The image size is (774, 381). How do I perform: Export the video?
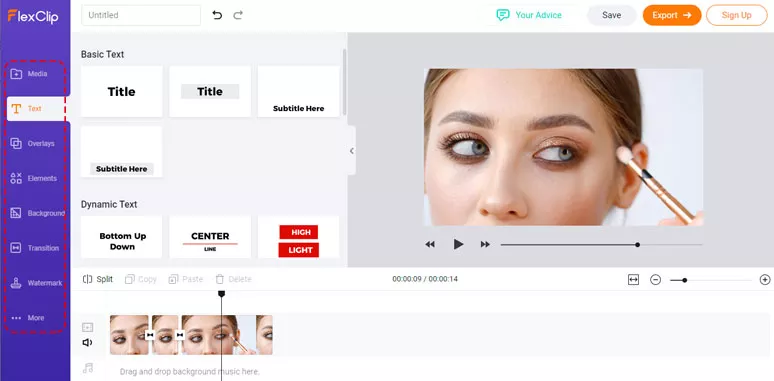(672, 15)
